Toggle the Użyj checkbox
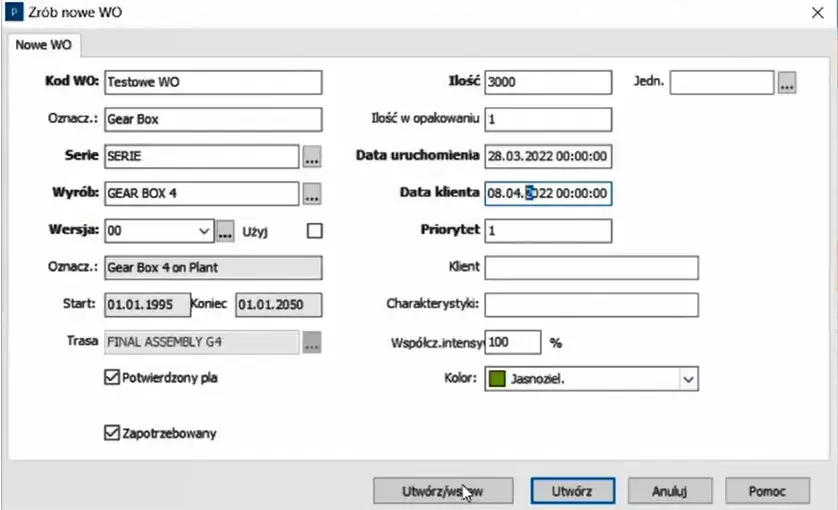This screenshot has height=510, width=838. [x=315, y=231]
